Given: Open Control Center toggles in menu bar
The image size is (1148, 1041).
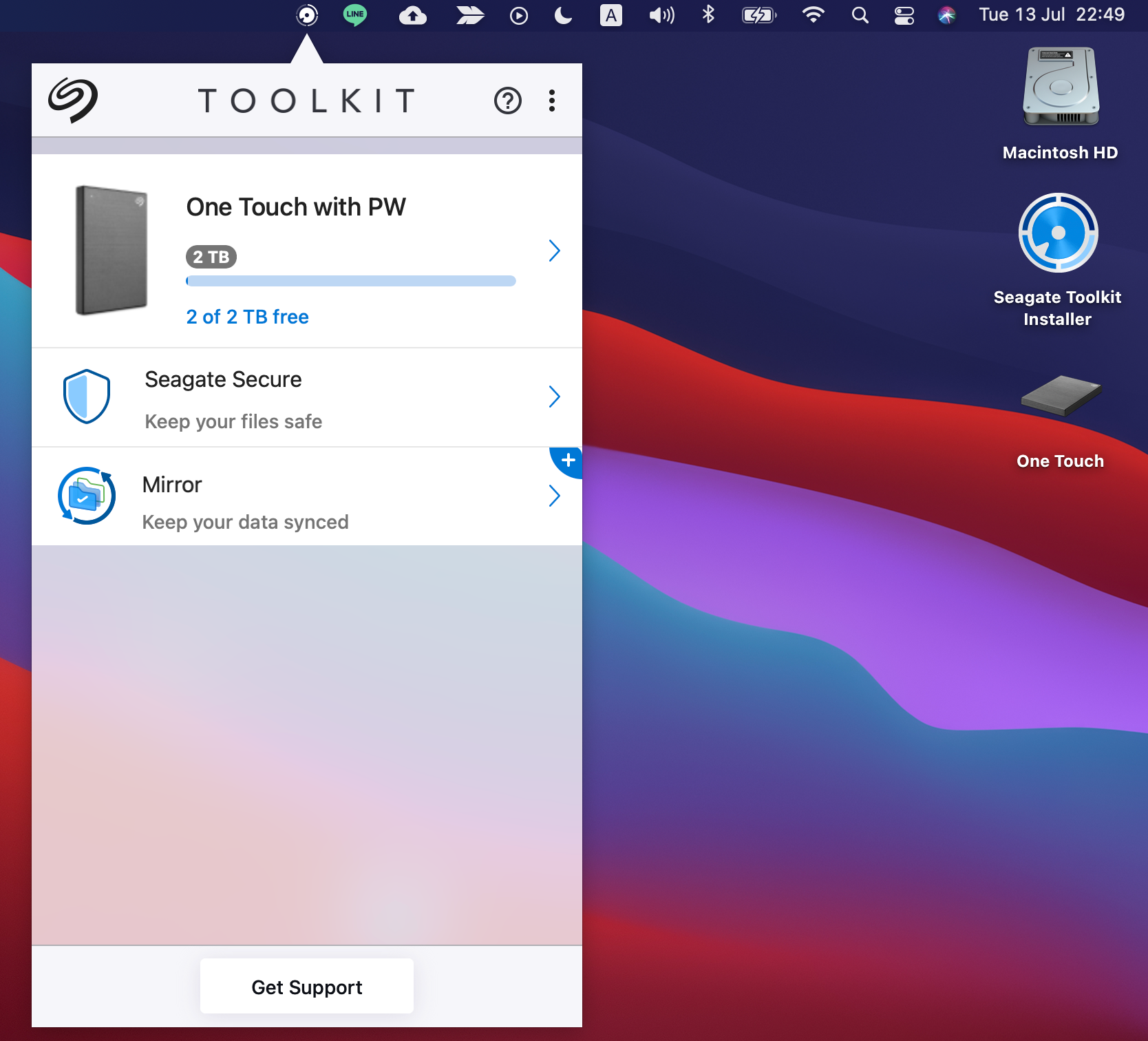Looking at the screenshot, I should click(x=904, y=15).
